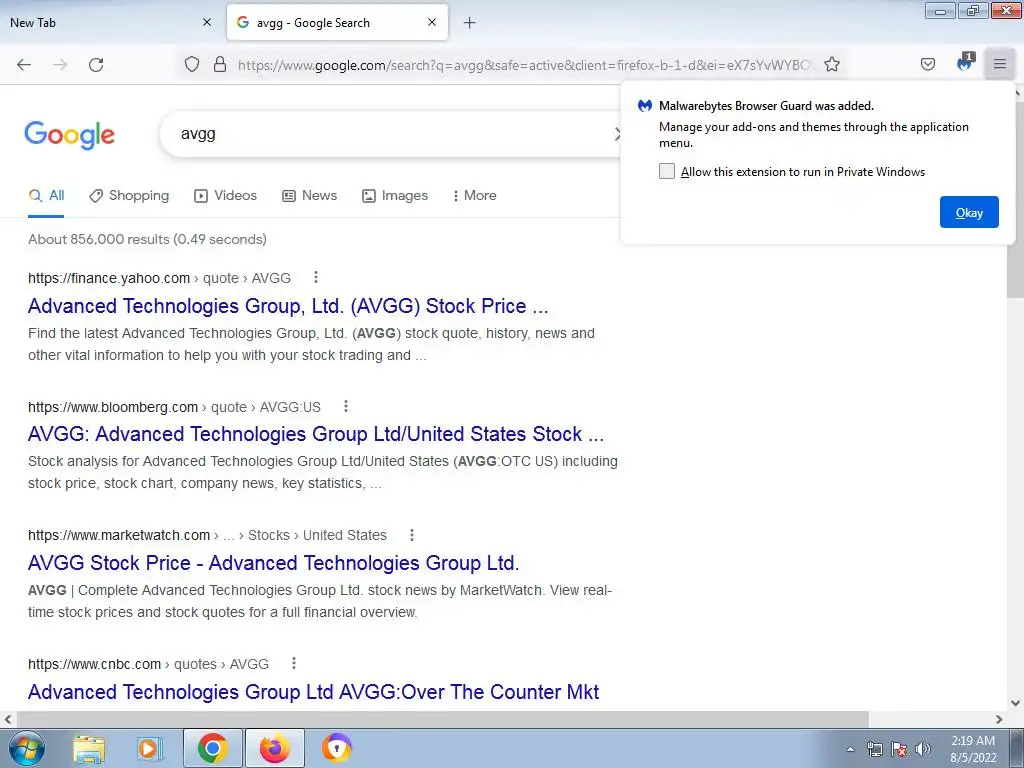Switch to the New Tab tab

[x=110, y=22]
